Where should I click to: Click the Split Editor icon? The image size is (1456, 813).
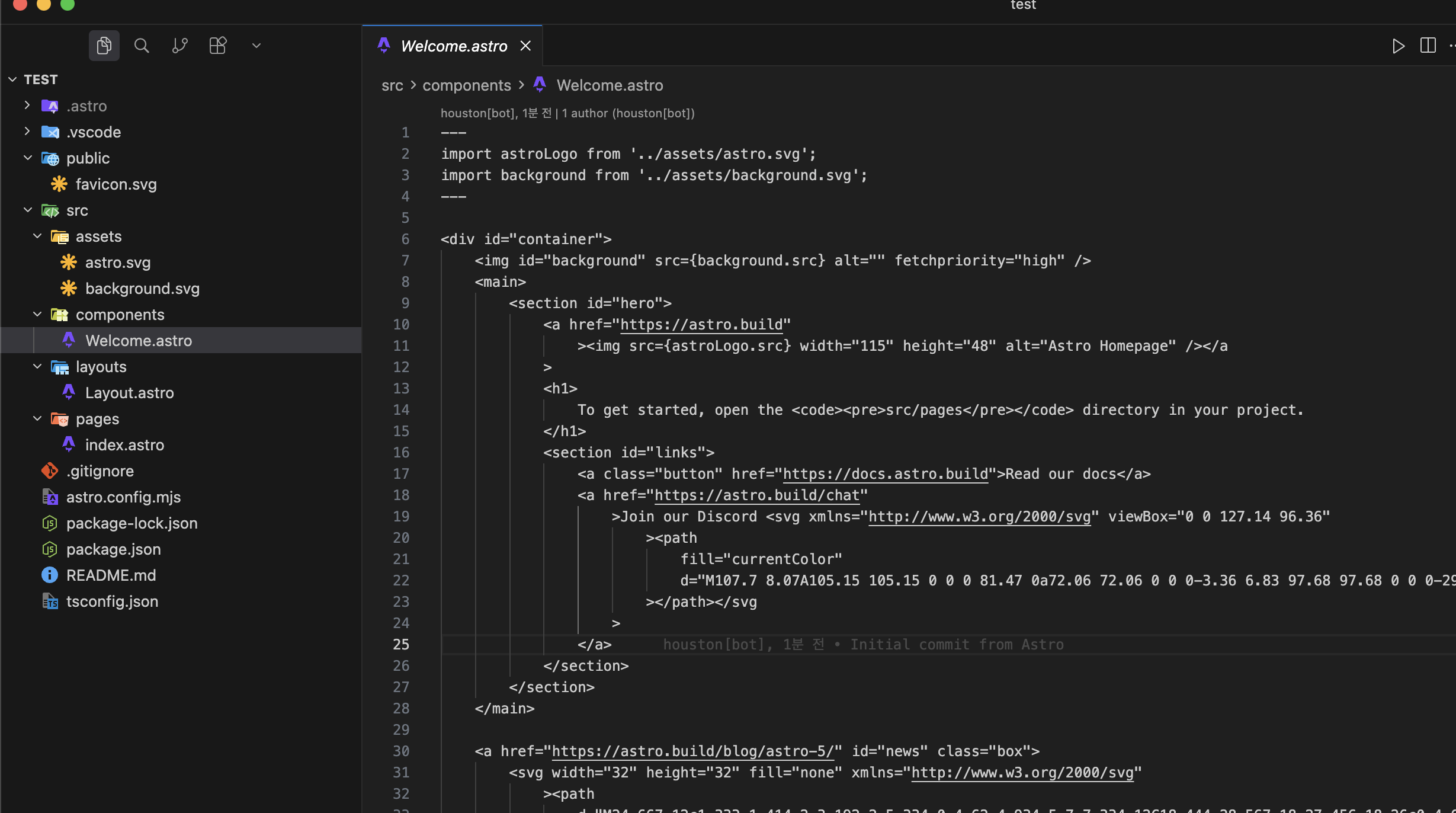[x=1428, y=46]
